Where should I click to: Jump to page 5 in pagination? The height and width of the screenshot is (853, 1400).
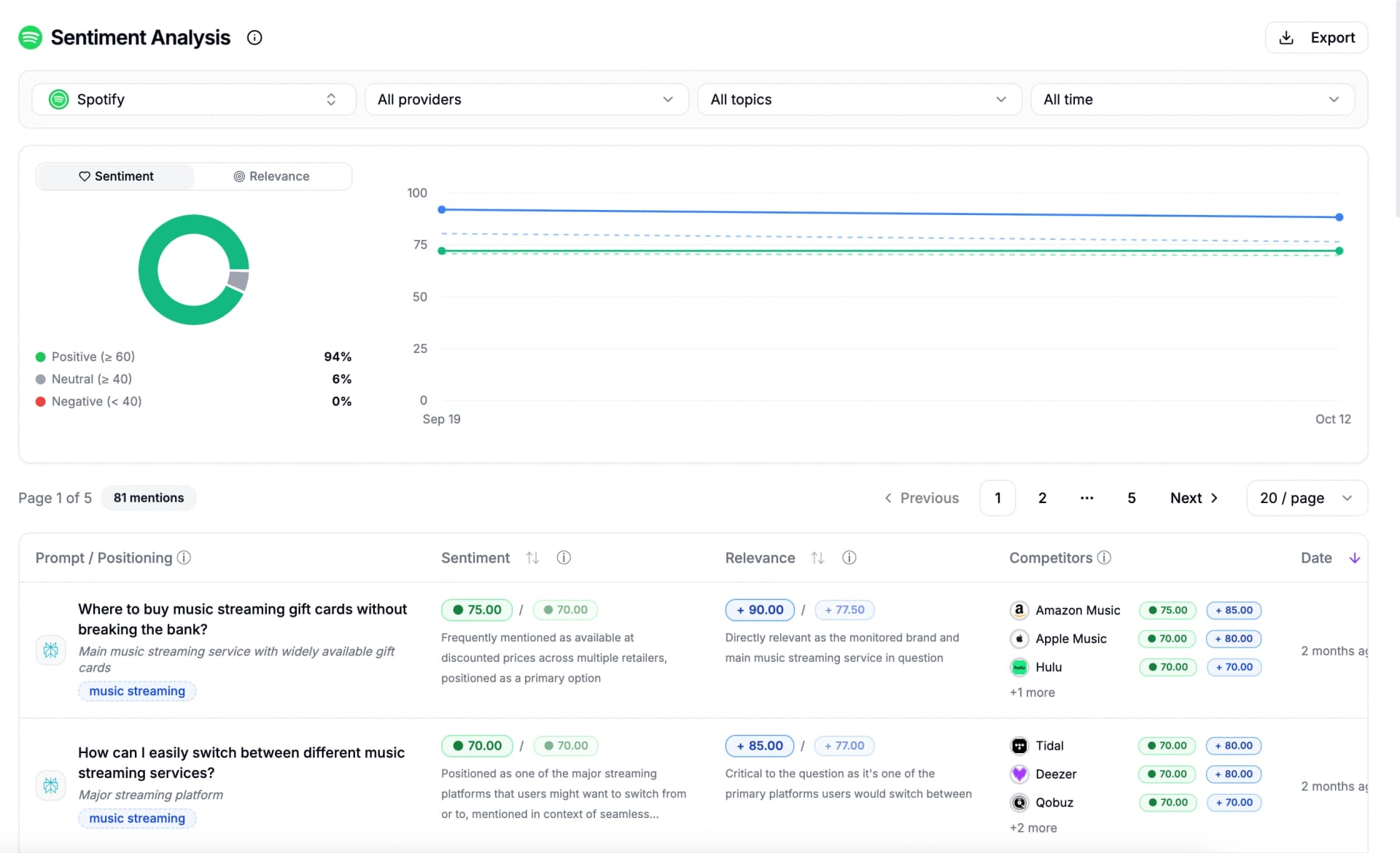pyautogui.click(x=1132, y=498)
